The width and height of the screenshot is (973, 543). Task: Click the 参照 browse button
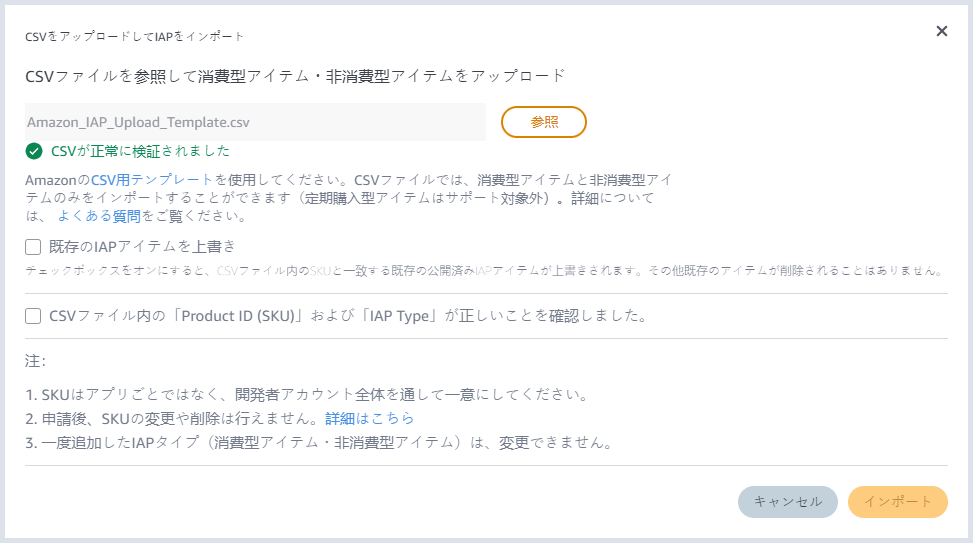[x=543, y=122]
